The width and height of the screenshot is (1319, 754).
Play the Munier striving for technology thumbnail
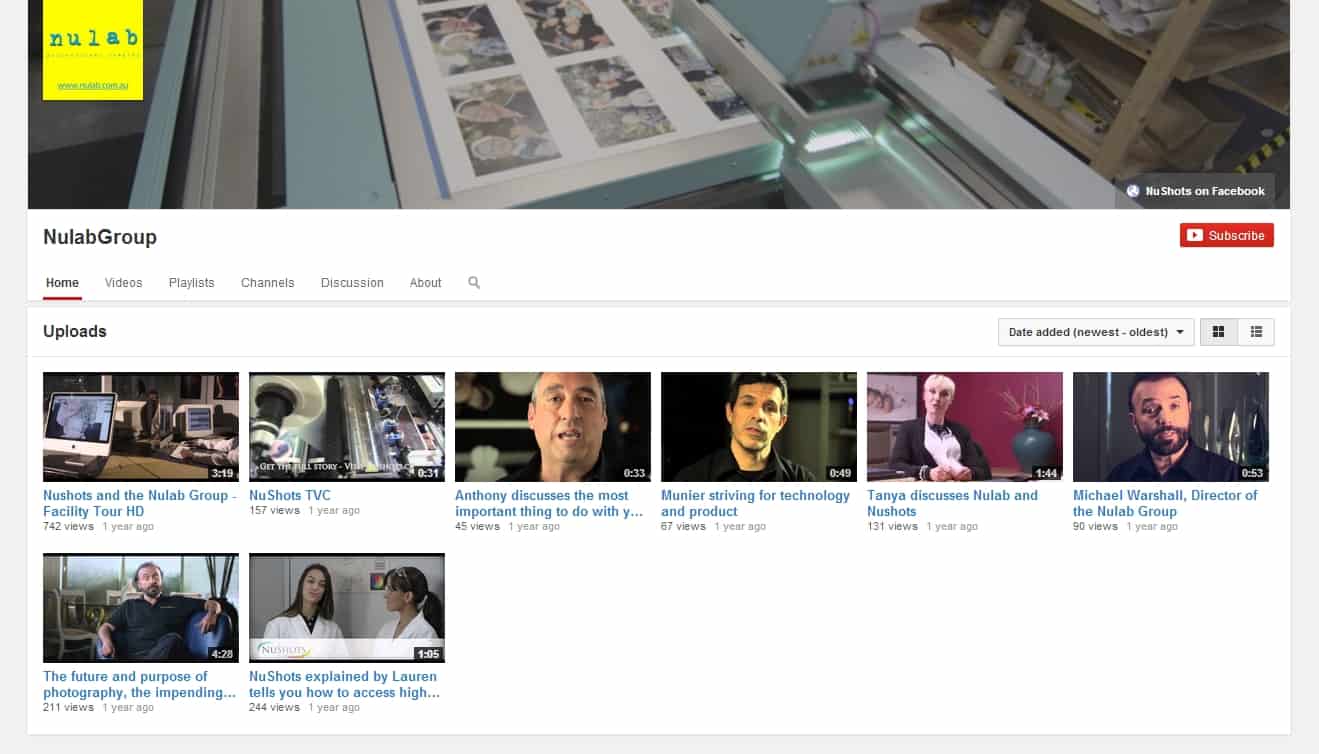(759, 427)
